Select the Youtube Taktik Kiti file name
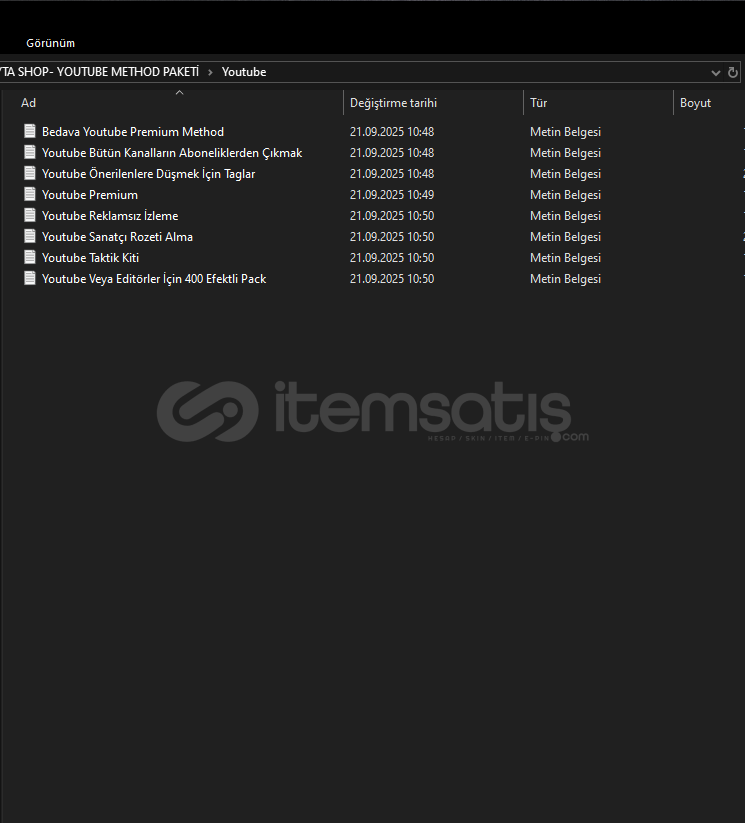The height and width of the screenshot is (823, 745). (90, 258)
